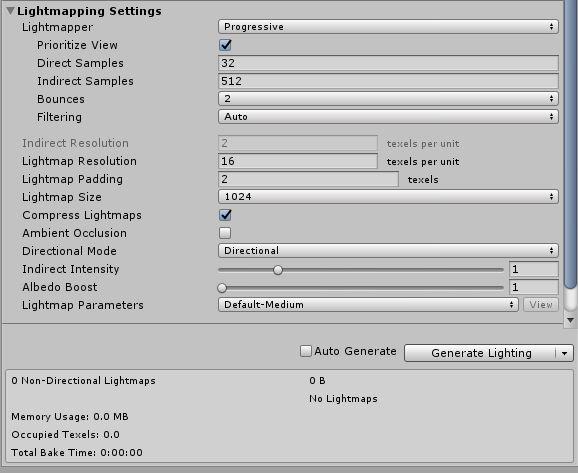Enable the Ambient Occlusion checkbox
This screenshot has width=578, height=473.
click(225, 233)
